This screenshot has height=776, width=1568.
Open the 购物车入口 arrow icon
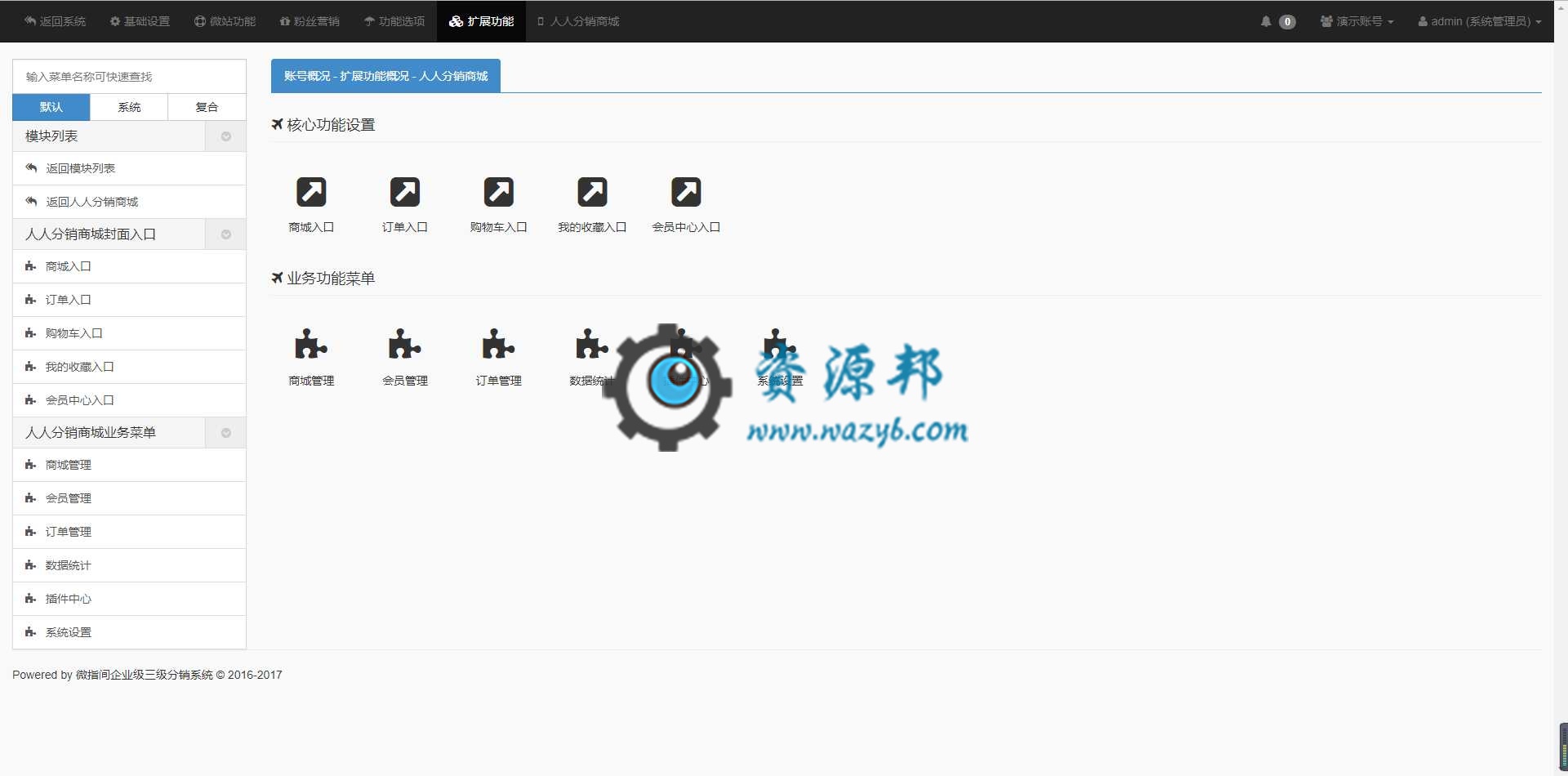pyautogui.click(x=499, y=192)
